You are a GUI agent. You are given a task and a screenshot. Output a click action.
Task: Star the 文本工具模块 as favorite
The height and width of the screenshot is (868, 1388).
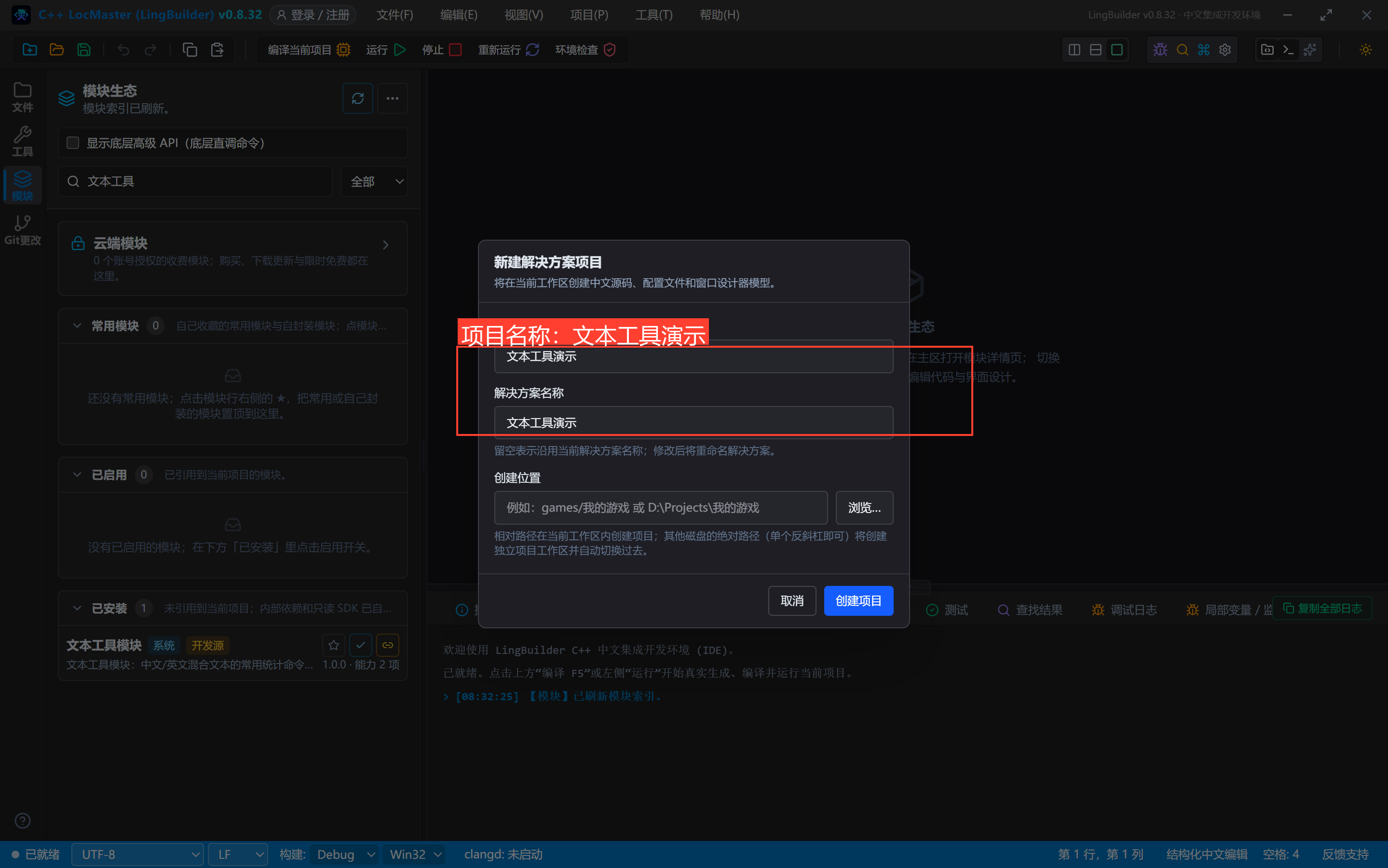tap(334, 645)
